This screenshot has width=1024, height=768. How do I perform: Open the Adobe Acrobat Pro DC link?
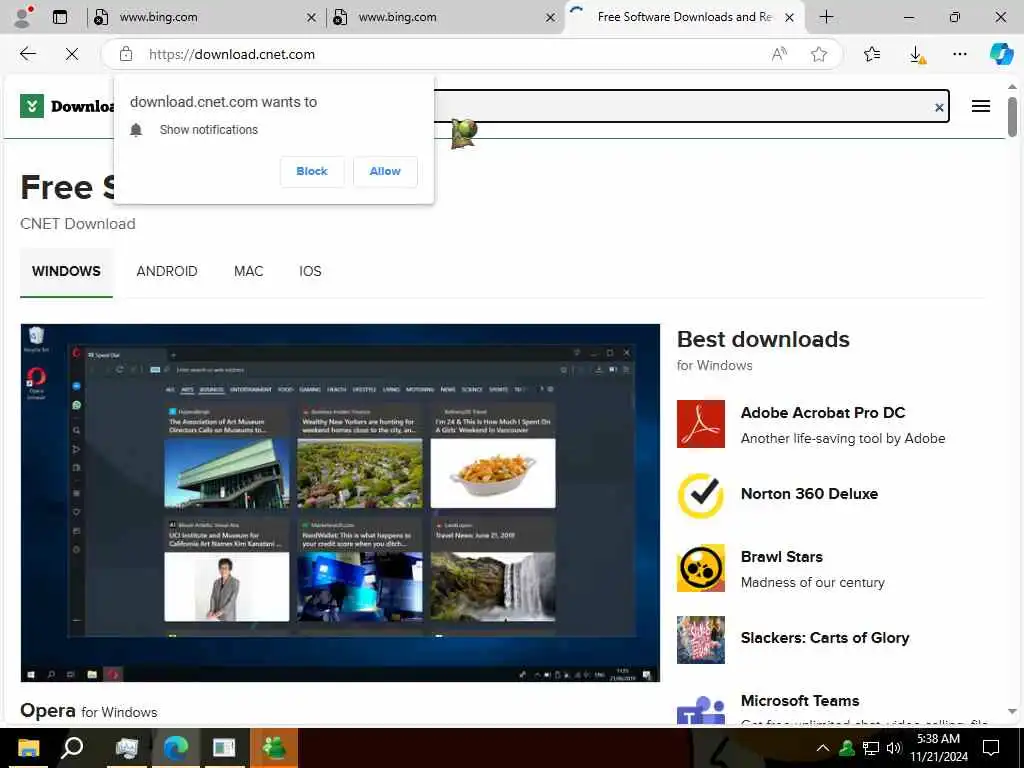pos(823,413)
